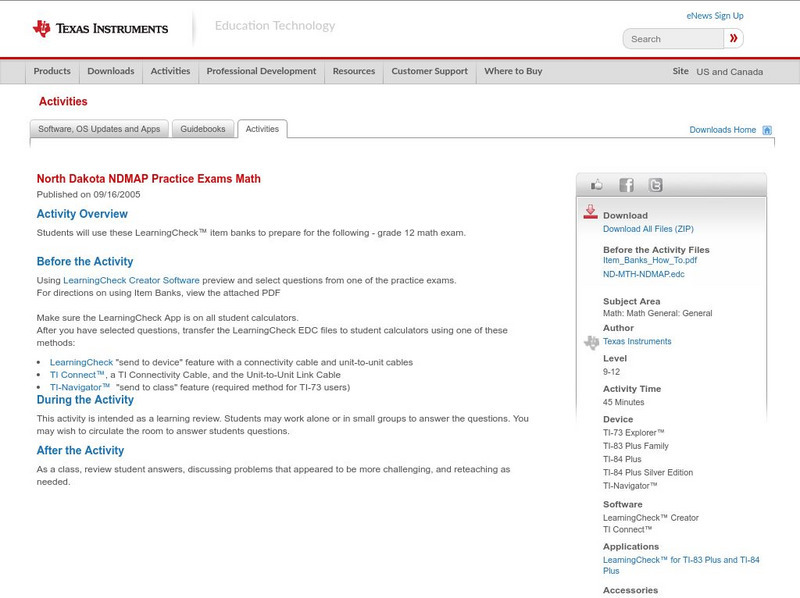Open the Products menu
The image size is (800, 598).
52,71
